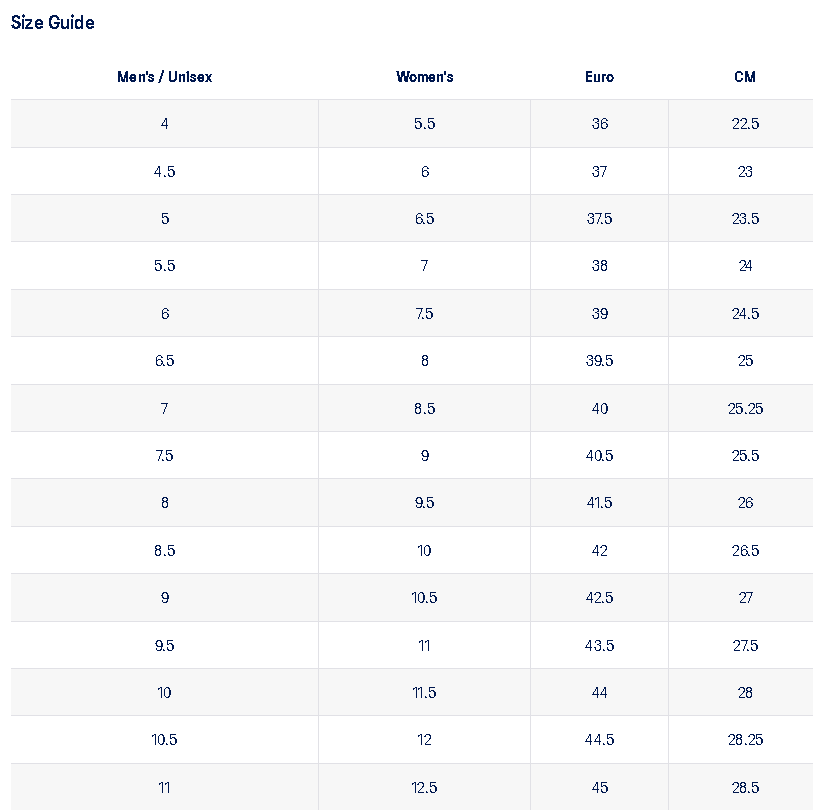This screenshot has height=810, width=813.
Task: Click the Women's size 11.5 cell
Action: click(x=425, y=693)
